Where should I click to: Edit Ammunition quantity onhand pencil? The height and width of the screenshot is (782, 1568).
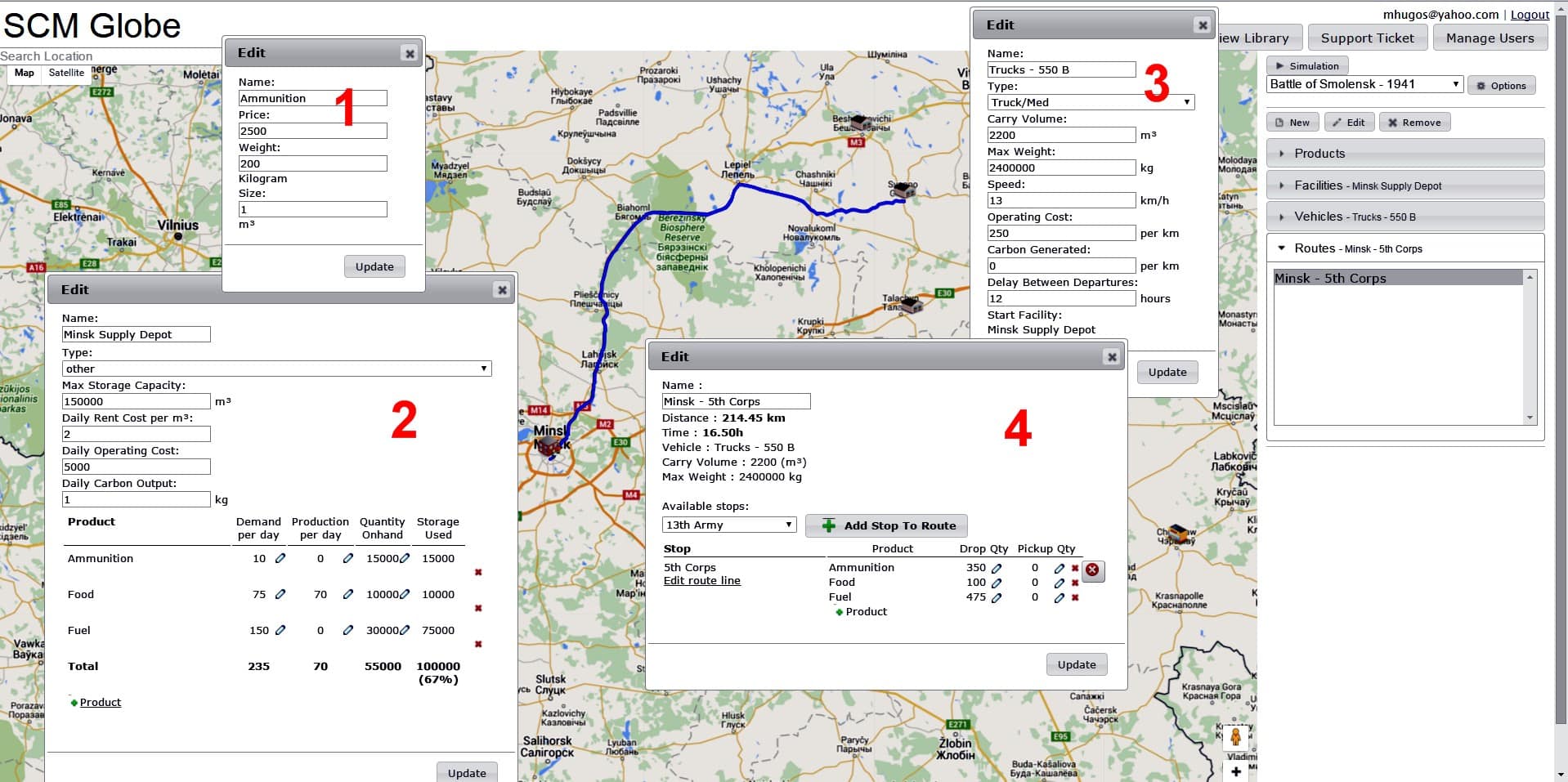(x=405, y=558)
